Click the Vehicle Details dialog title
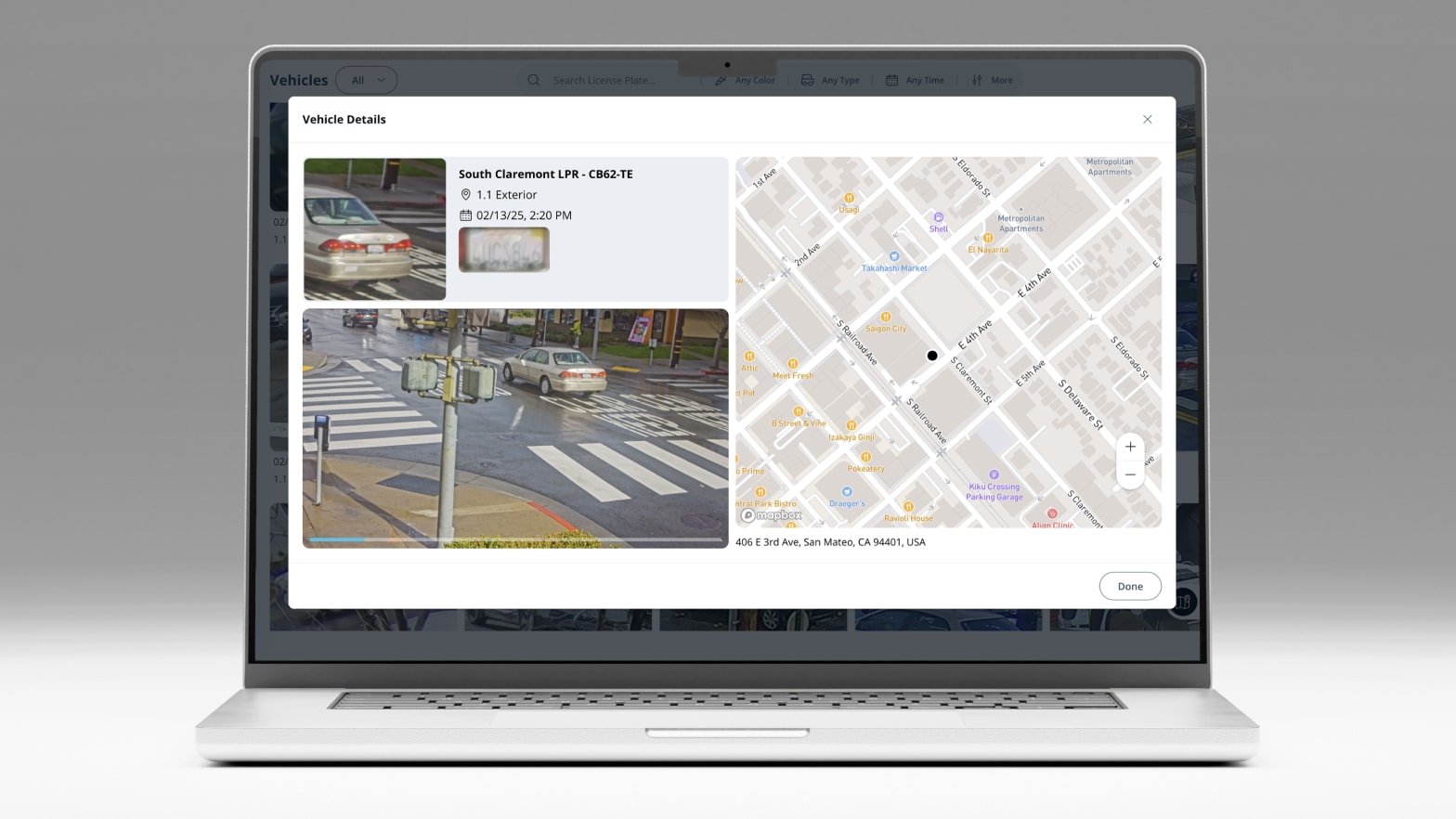The height and width of the screenshot is (819, 1456). (344, 120)
